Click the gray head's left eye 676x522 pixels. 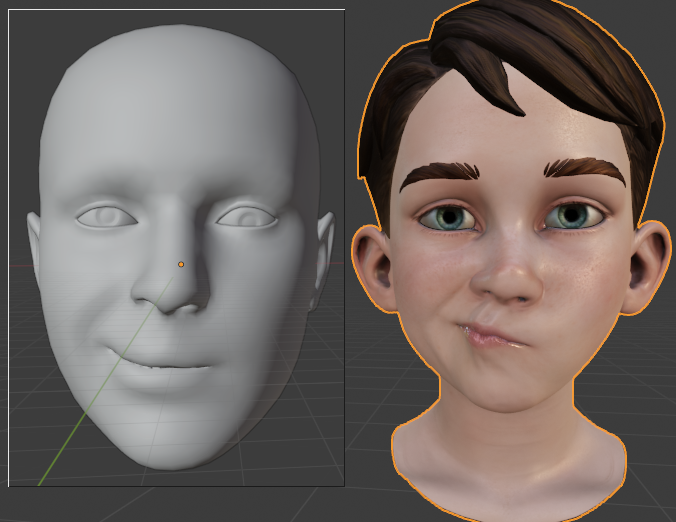pyautogui.click(x=107, y=216)
